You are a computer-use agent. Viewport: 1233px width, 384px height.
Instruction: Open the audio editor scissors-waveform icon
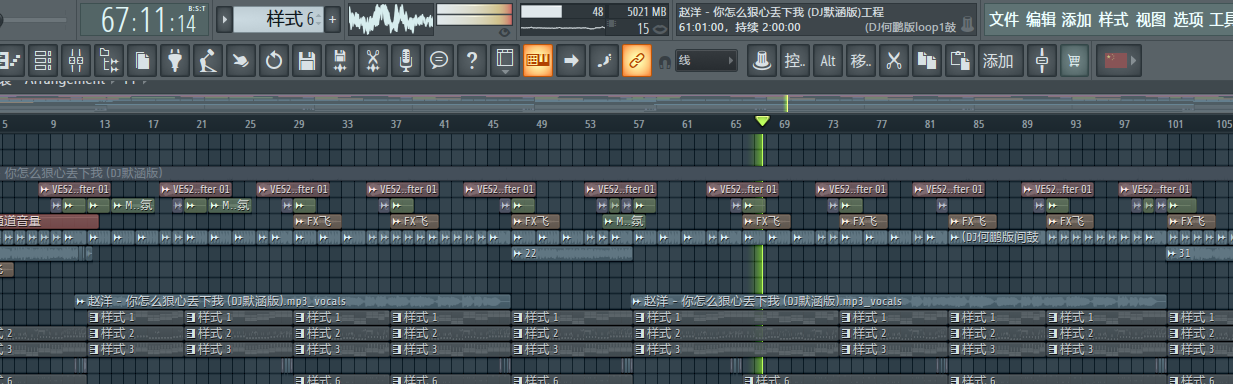pos(372,61)
